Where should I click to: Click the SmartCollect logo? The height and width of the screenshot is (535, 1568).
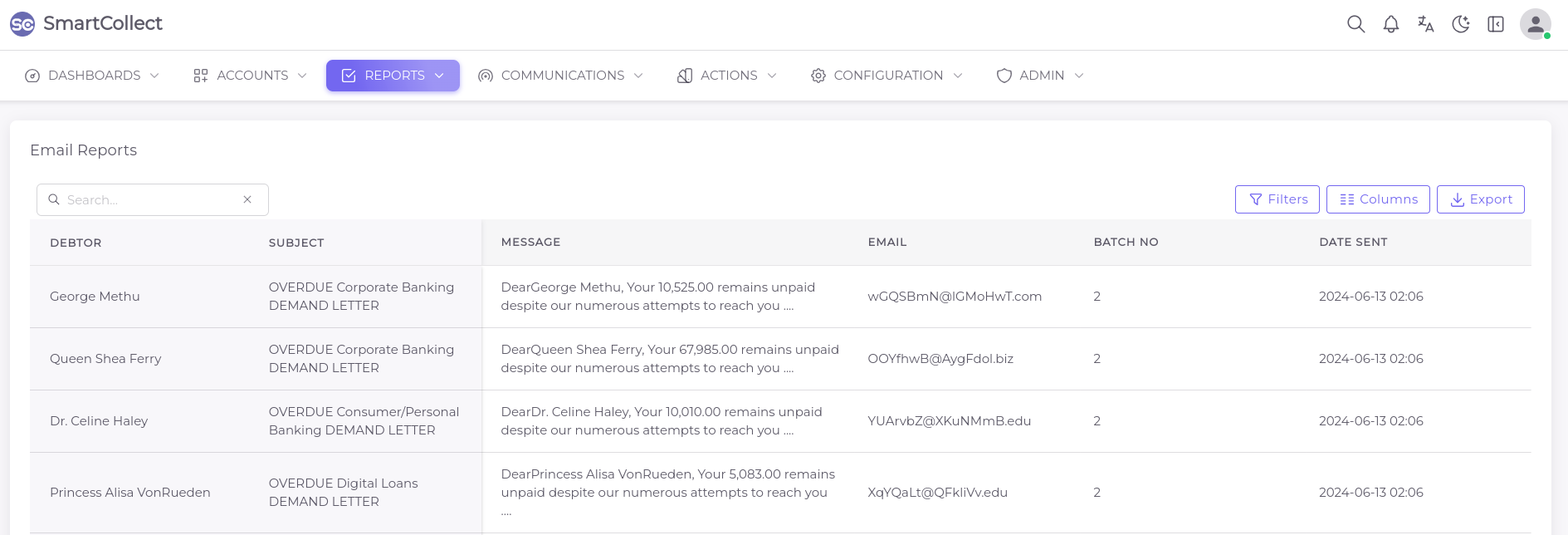point(22,24)
